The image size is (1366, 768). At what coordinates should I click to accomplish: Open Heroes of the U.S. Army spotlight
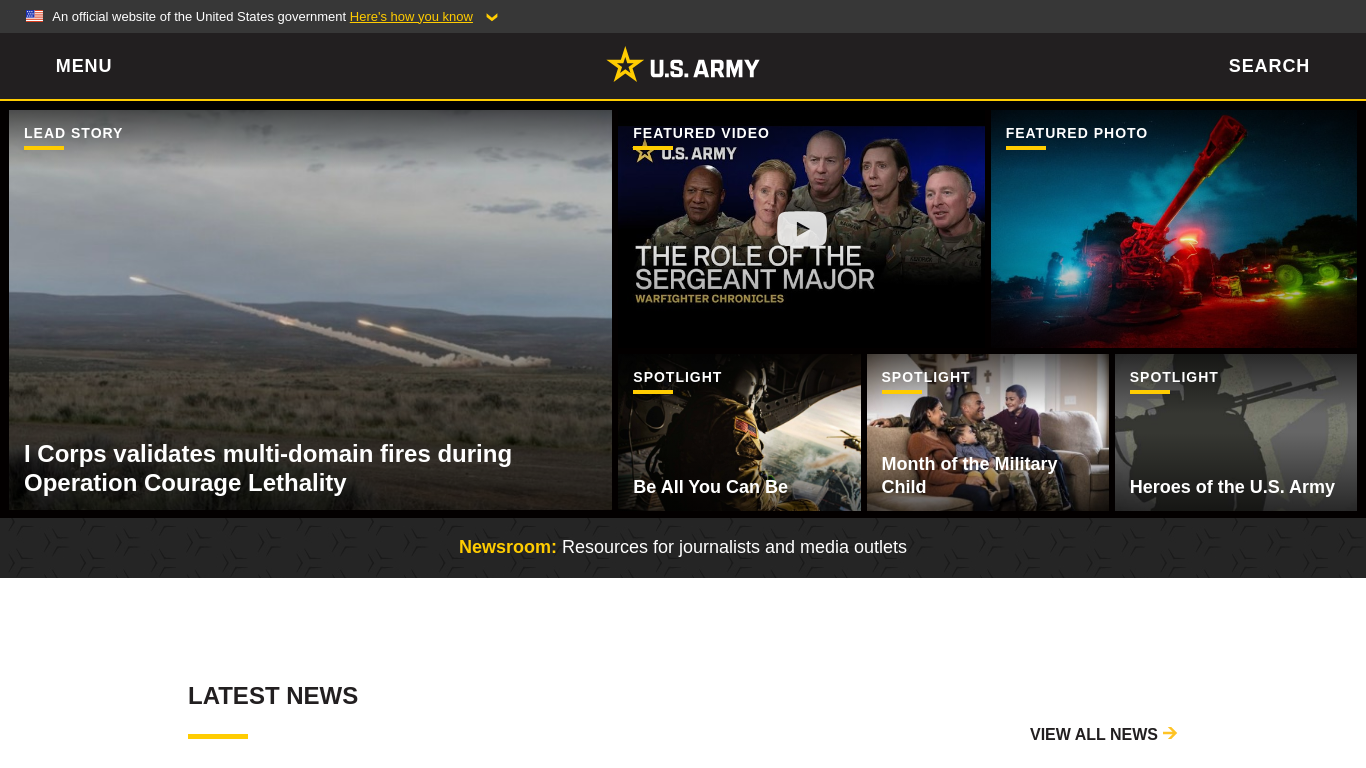(x=1236, y=432)
